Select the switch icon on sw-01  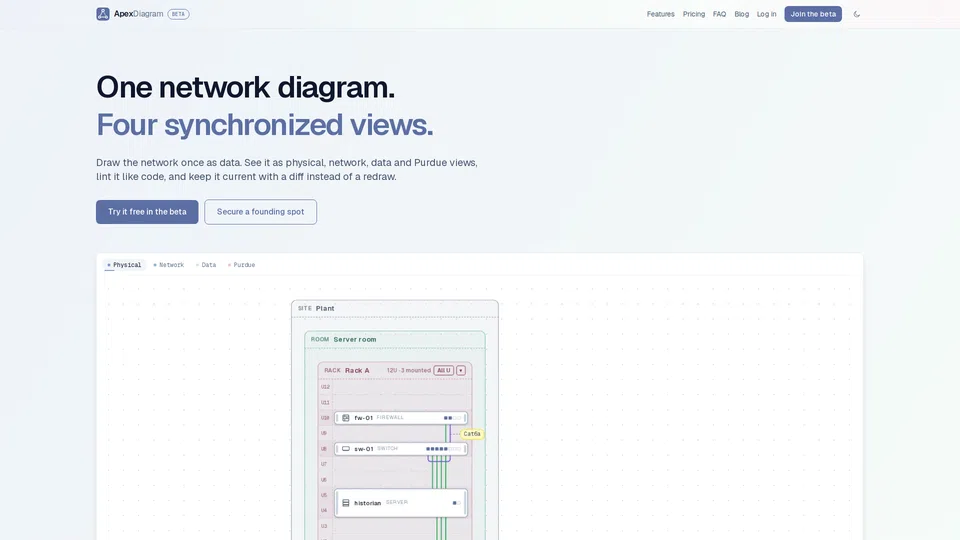(x=346, y=449)
